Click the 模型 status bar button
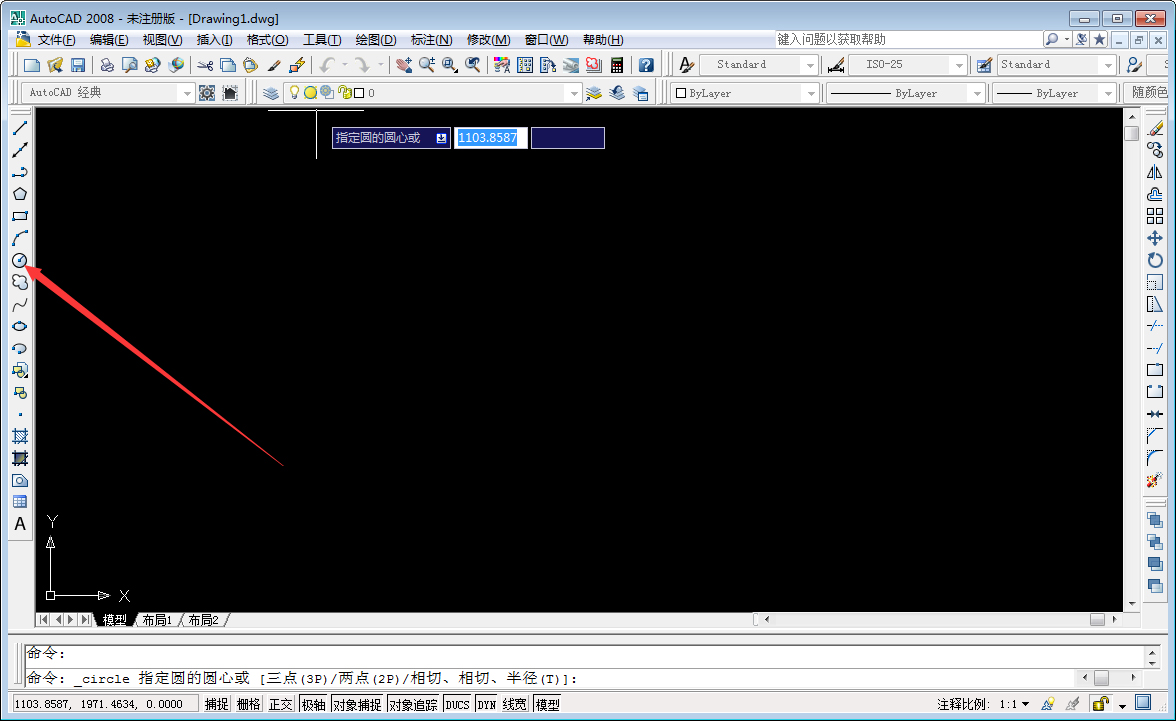This screenshot has height=721, width=1176. point(548,704)
